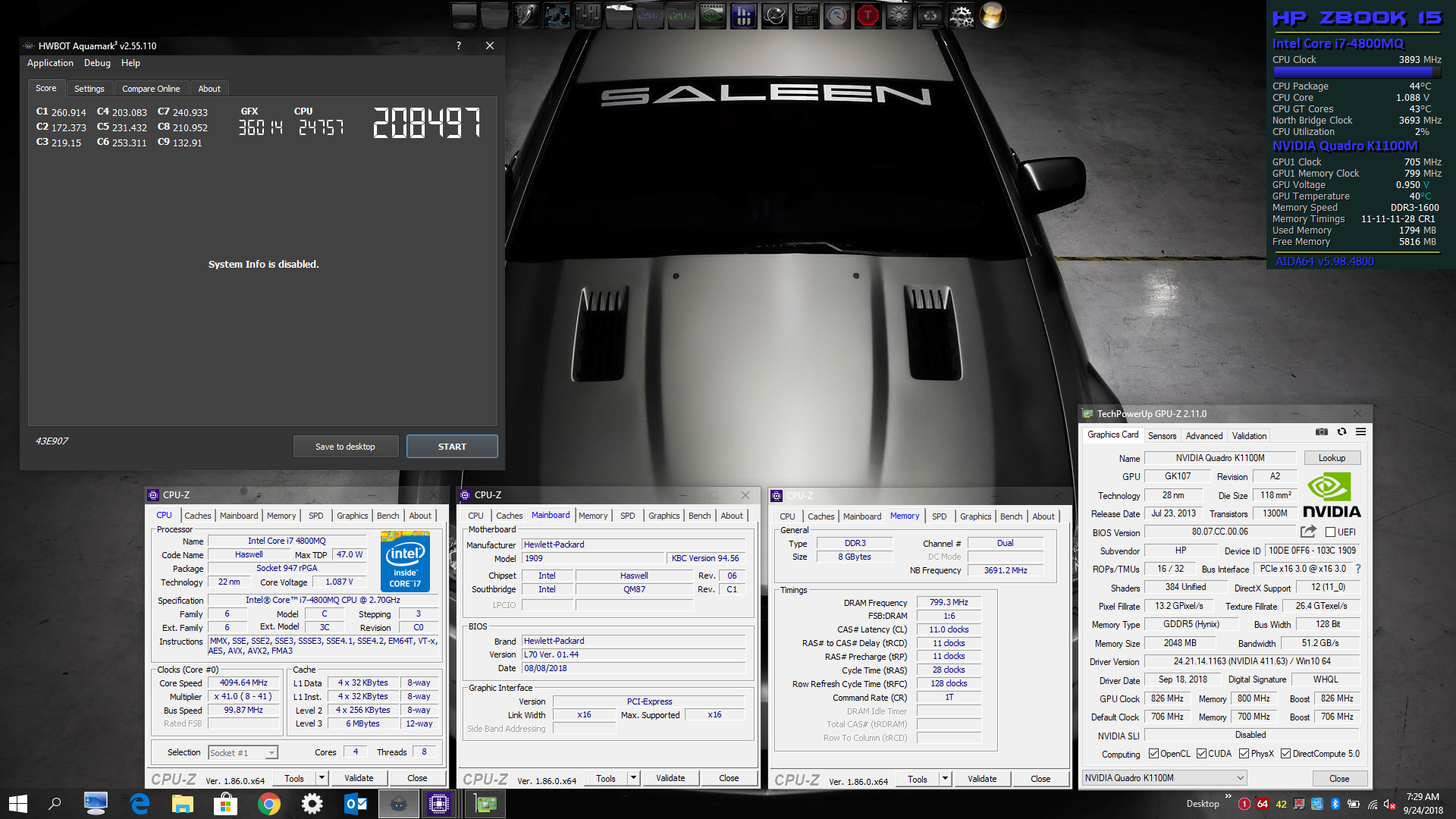1456x819 pixels.
Task: Toggle the DirectCompute 5.0 checkbox
Action: (x=1285, y=754)
